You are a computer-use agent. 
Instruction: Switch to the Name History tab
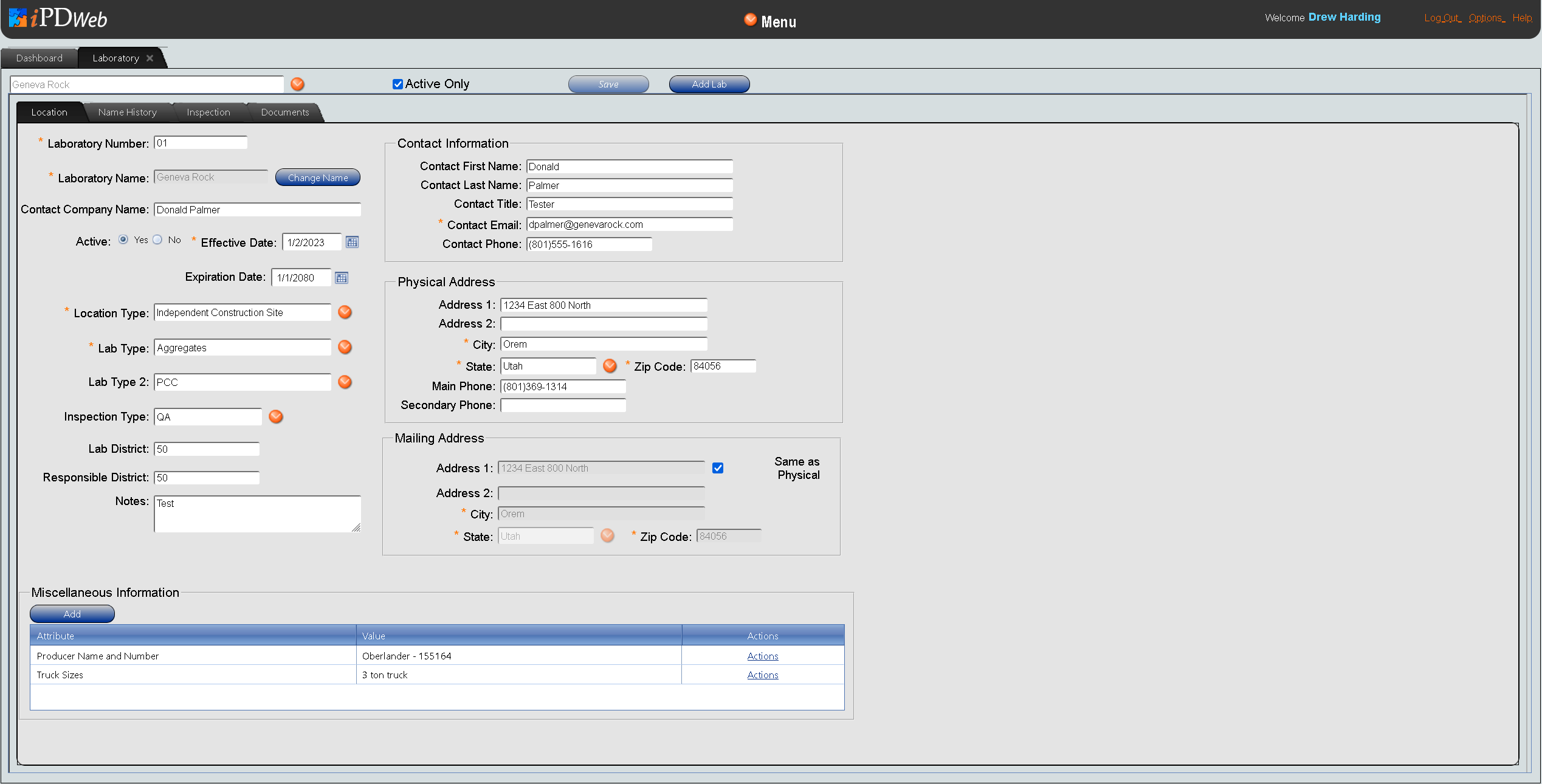coord(127,112)
